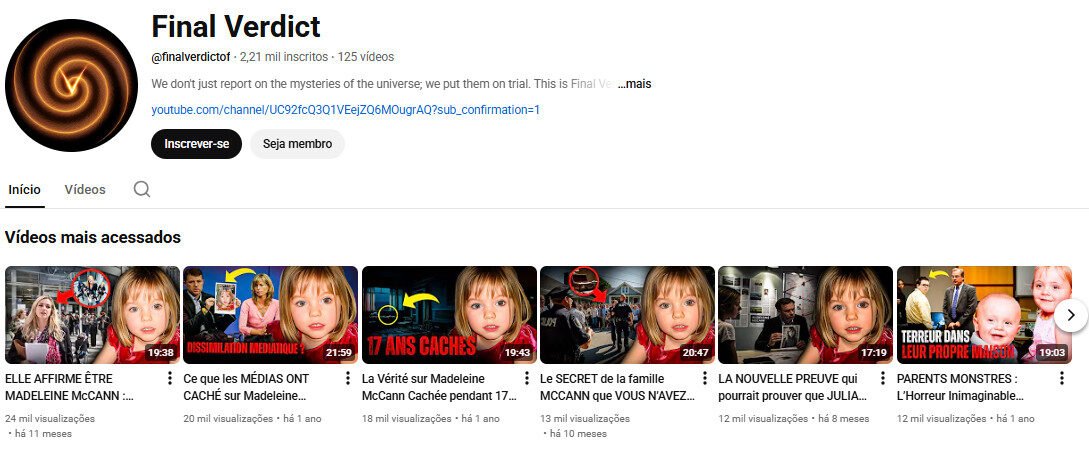
Task: Open the 17 ANS CACHÉS video thumbnail
Action: (x=448, y=314)
